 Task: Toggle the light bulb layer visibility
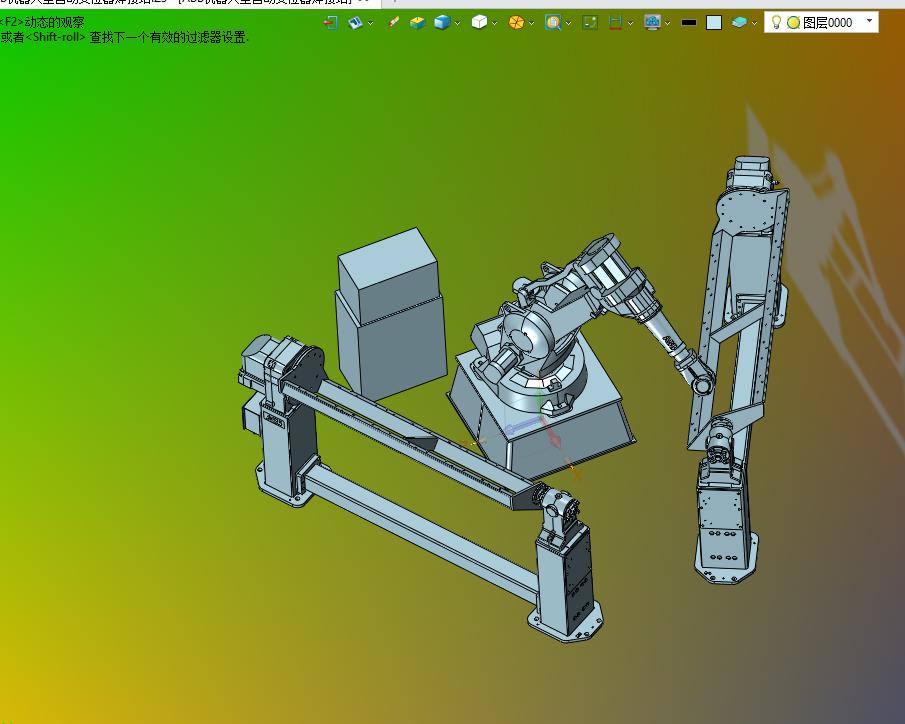point(777,22)
